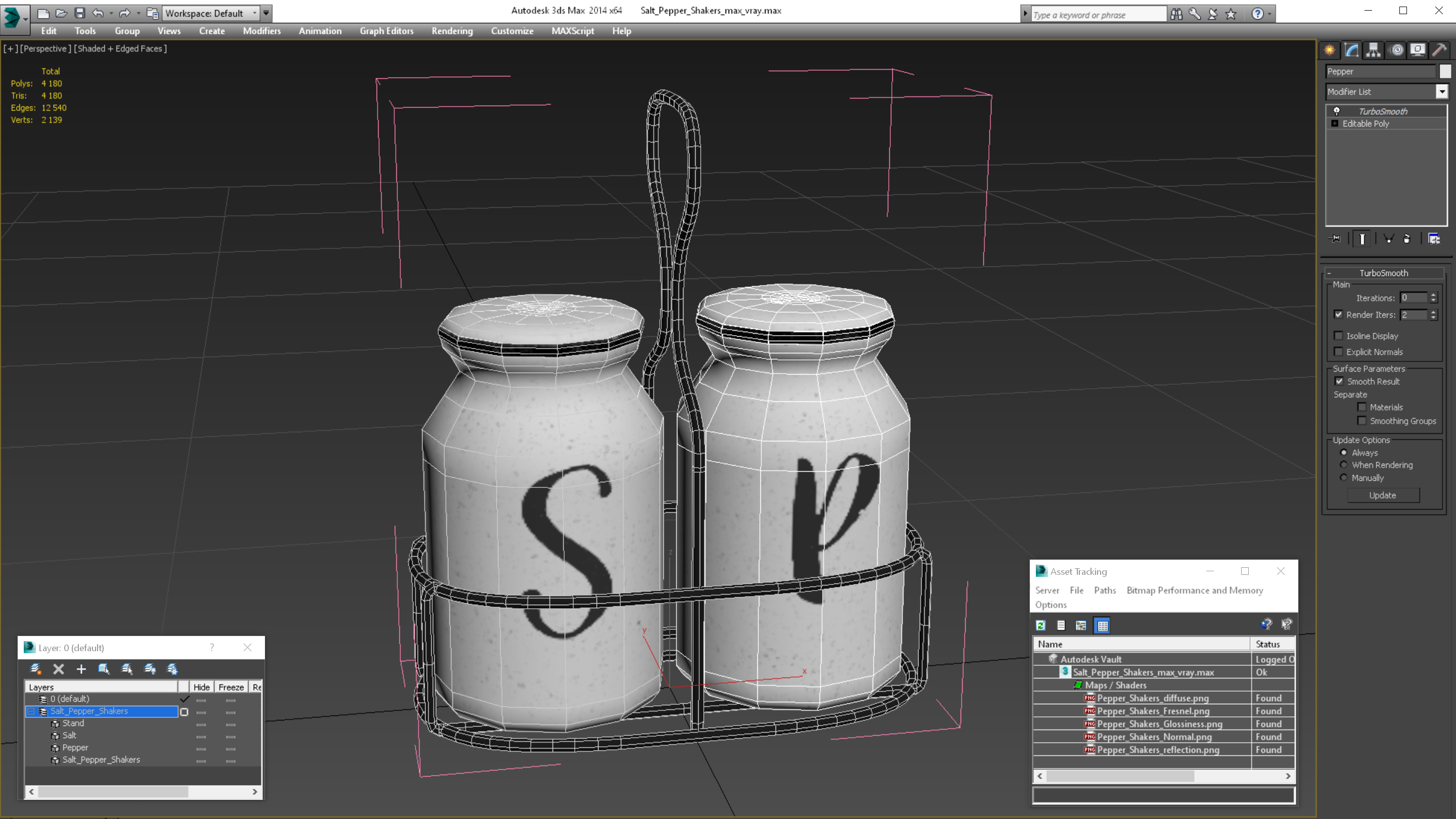Click Create New Layer plus icon

pyautogui.click(x=81, y=669)
